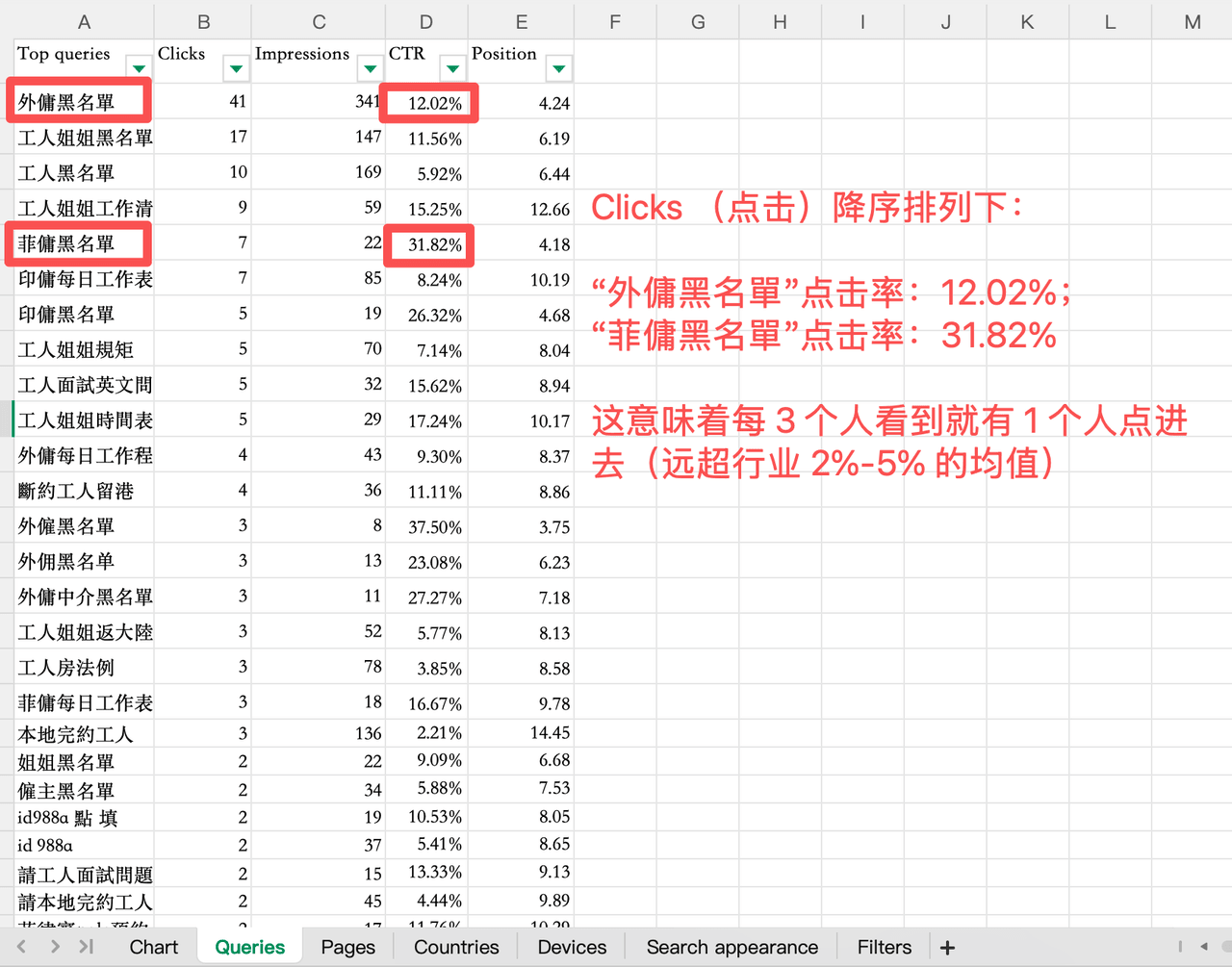
Task: Click the Position column filter icon
Action: point(559,69)
